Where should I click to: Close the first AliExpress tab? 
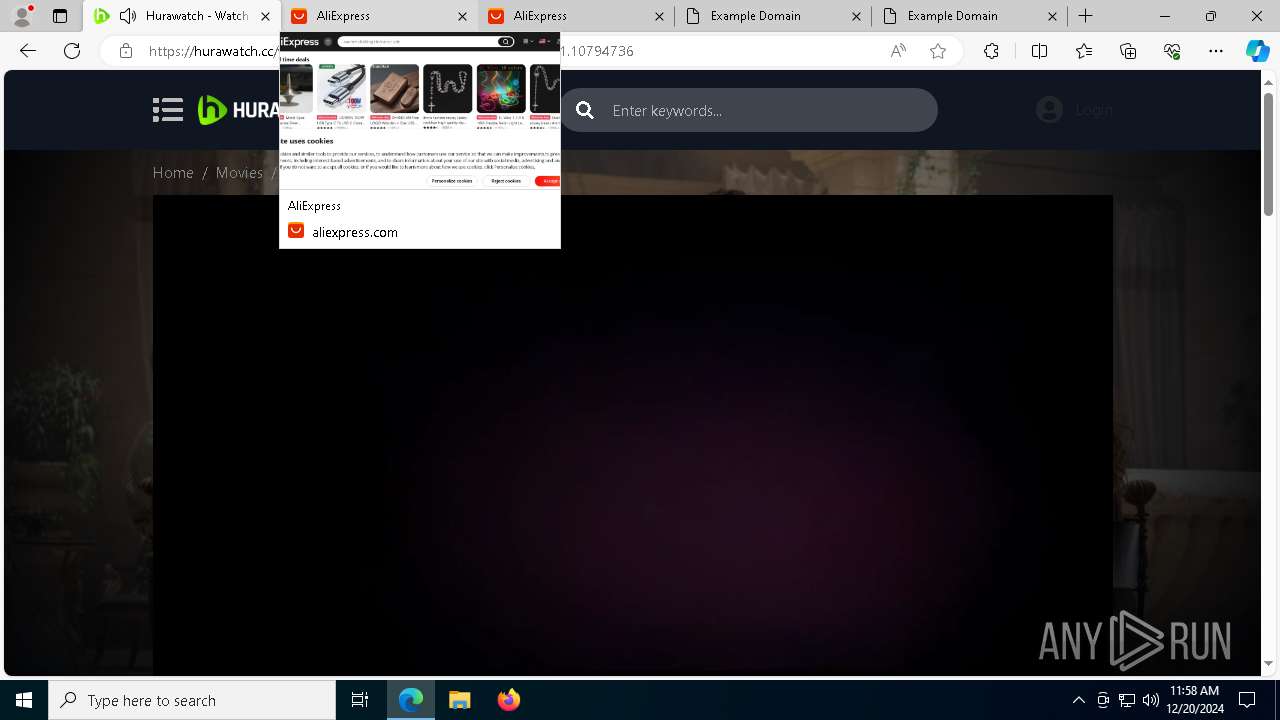(x=462, y=16)
